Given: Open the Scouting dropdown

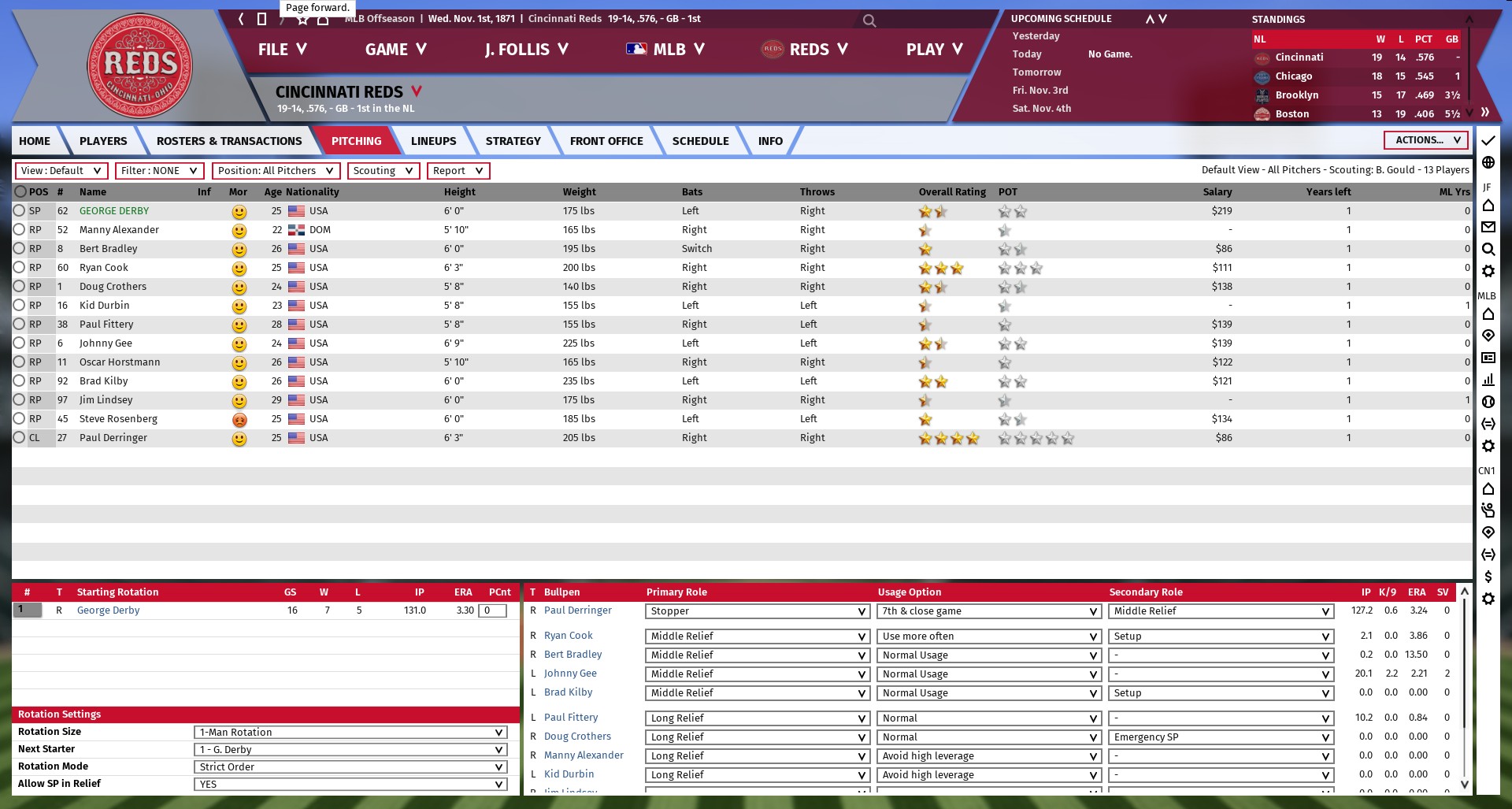Looking at the screenshot, I should [x=384, y=170].
